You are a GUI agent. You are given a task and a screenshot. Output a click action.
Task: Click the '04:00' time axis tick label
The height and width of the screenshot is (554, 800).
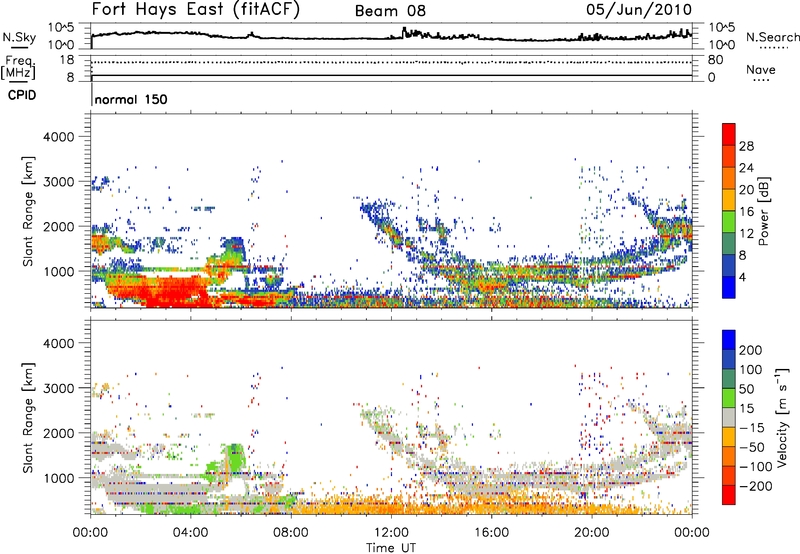[x=190, y=533]
